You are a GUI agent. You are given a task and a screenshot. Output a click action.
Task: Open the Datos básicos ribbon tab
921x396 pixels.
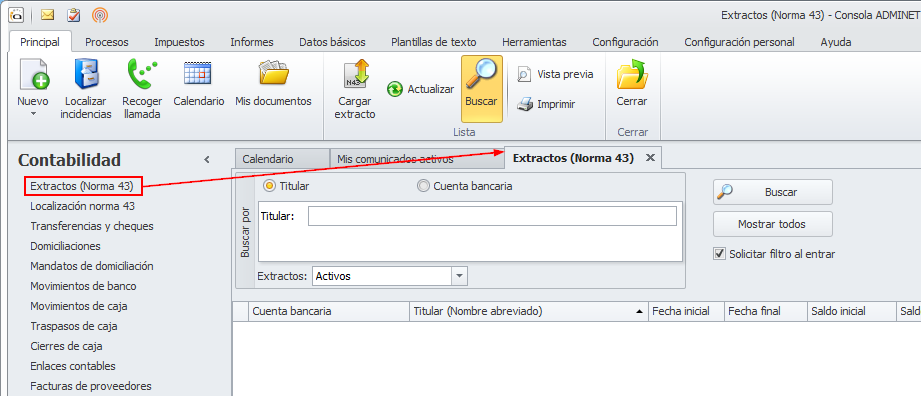332,42
